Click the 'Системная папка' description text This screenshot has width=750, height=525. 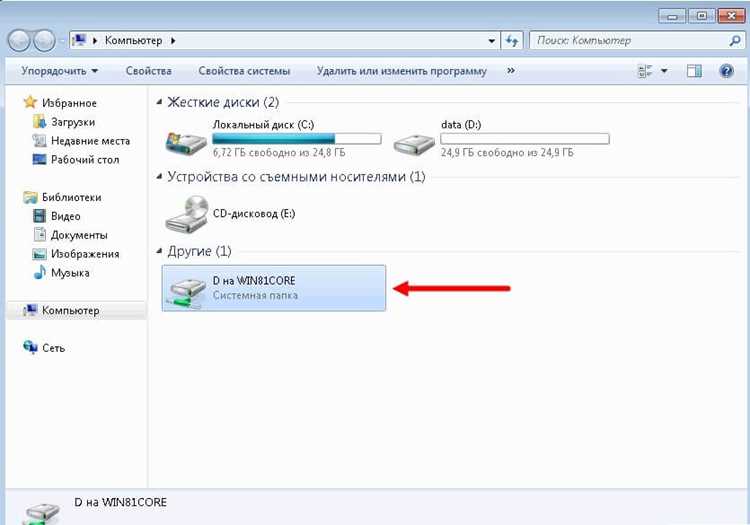coord(255,295)
